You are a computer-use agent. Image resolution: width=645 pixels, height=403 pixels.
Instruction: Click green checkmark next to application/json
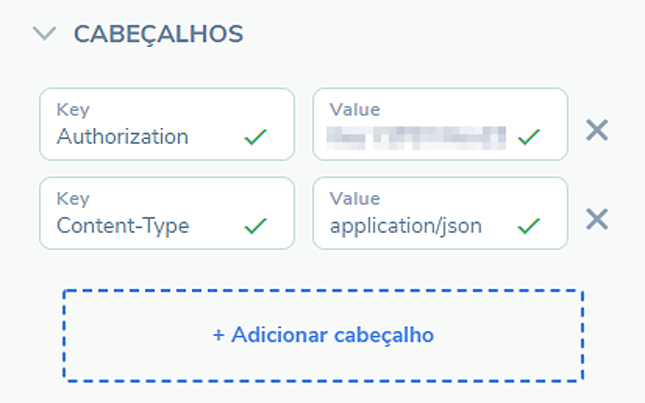[x=529, y=226]
